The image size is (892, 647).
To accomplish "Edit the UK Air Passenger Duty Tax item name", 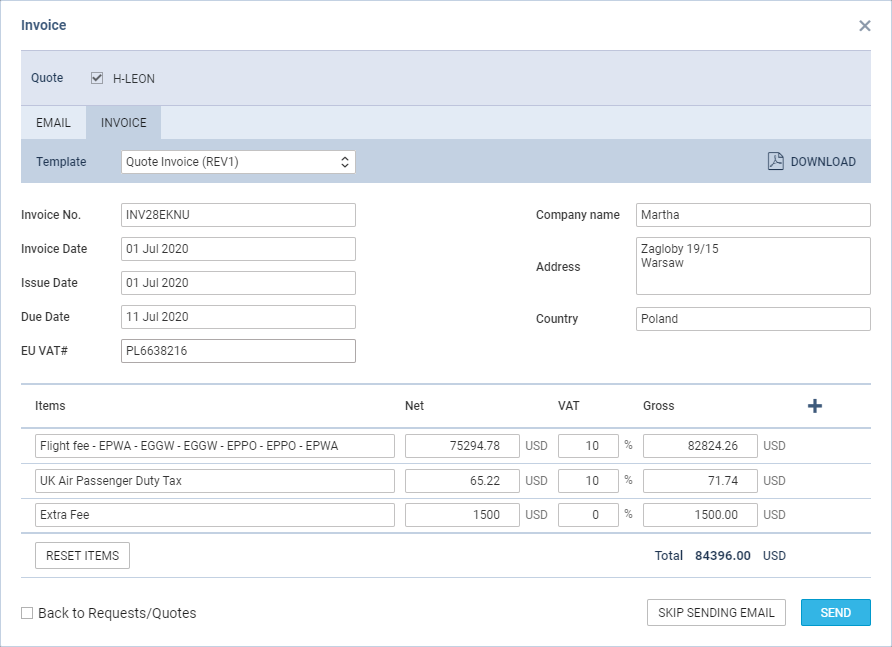I will point(214,481).
